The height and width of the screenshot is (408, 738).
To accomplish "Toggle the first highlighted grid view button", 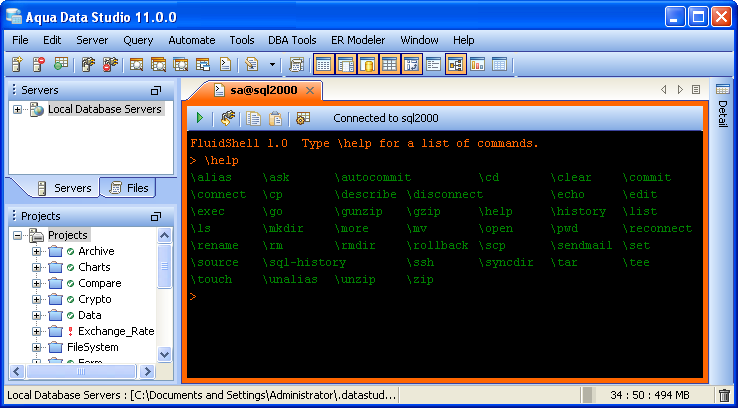I will [x=323, y=64].
